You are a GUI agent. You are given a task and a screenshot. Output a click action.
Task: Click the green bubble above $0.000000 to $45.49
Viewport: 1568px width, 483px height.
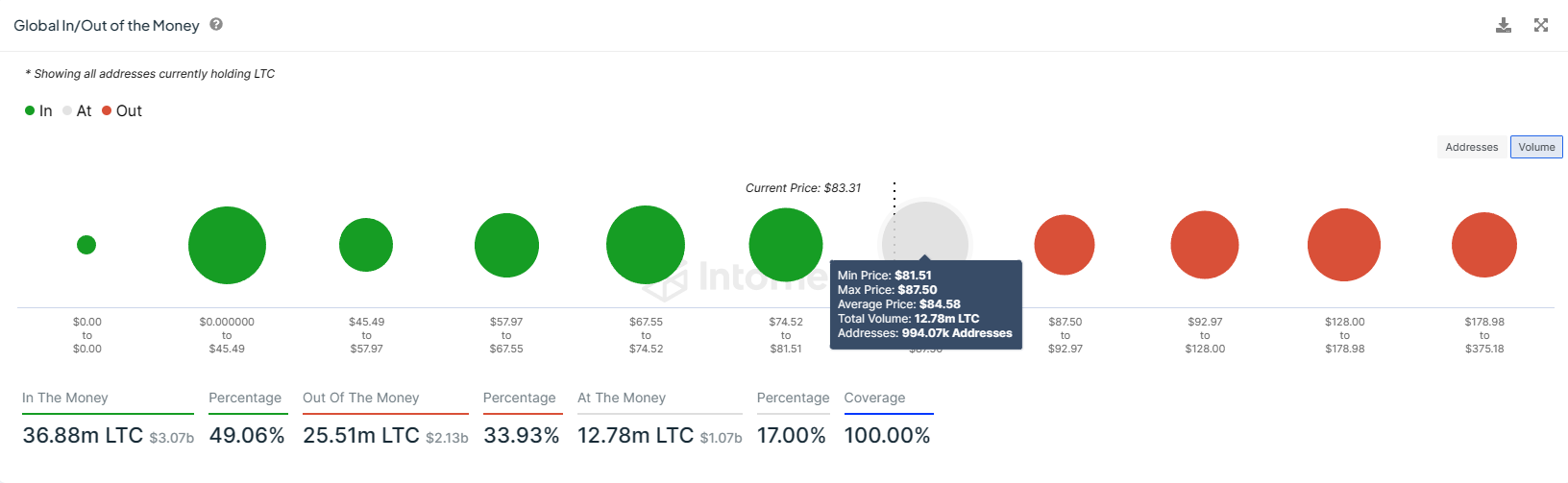click(227, 245)
